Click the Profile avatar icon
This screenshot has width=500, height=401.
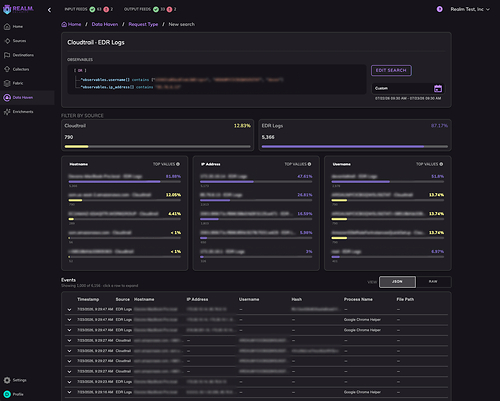click(7, 394)
